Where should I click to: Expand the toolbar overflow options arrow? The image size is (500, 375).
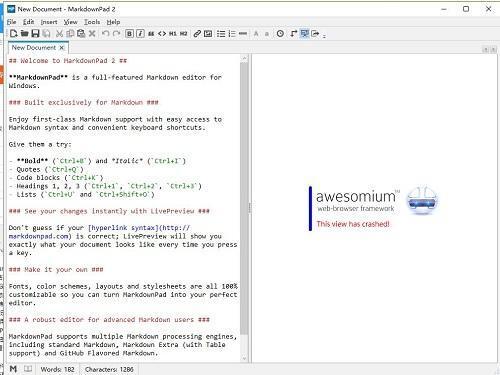click(x=324, y=35)
